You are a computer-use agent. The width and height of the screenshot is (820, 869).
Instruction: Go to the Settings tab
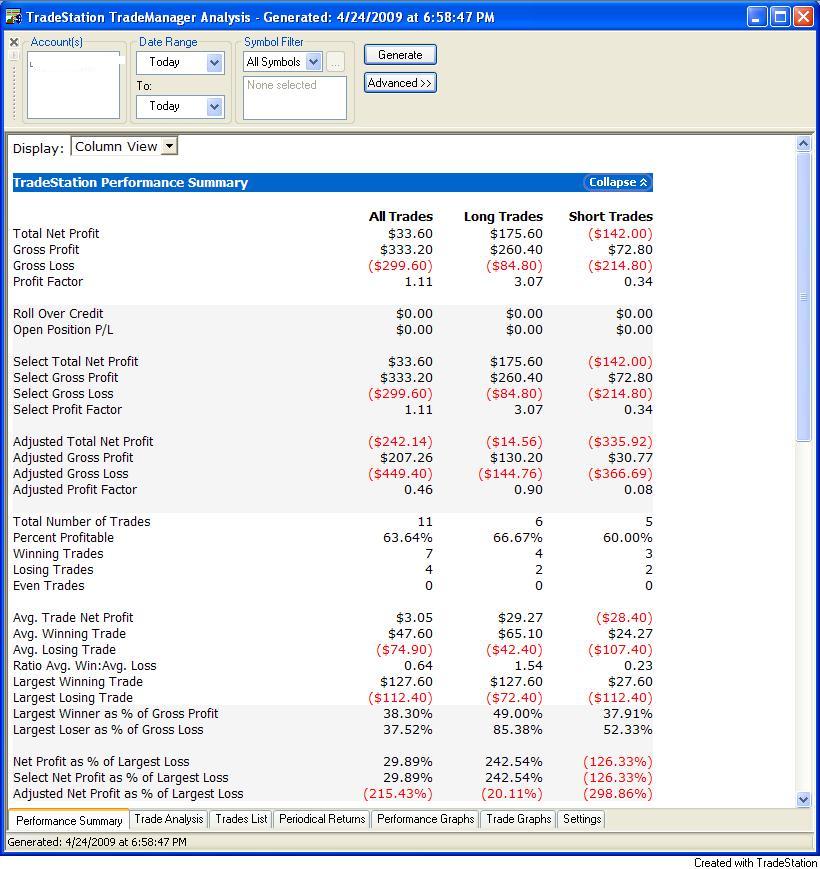(x=582, y=819)
